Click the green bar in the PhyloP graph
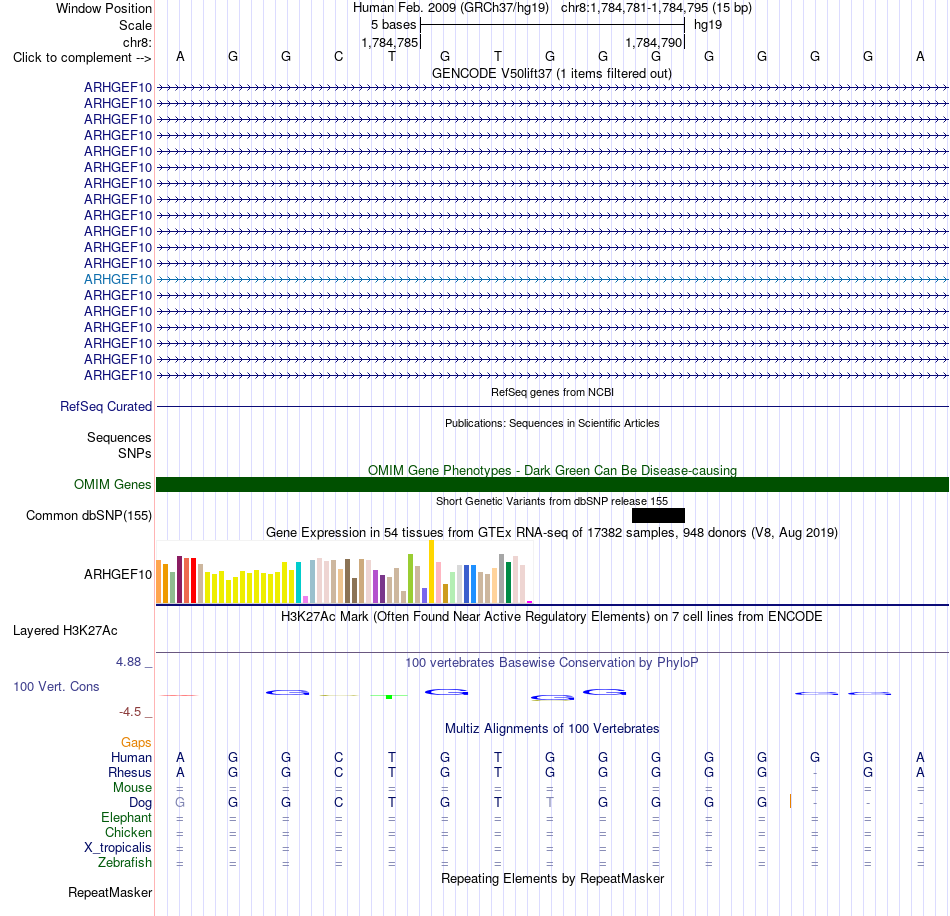The height and width of the screenshot is (916, 950). point(389,697)
